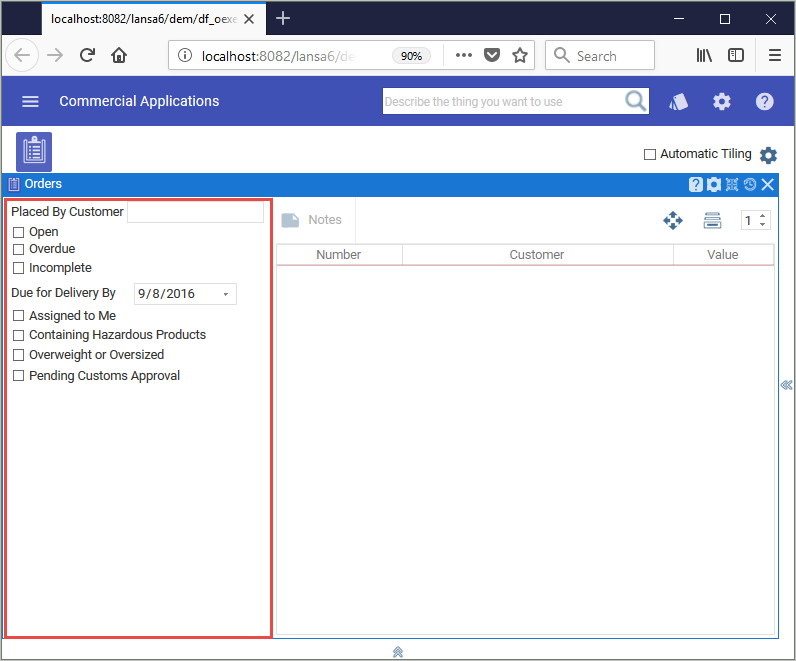Viewport: 796px width, 661px height.
Task: Open a new browser tab
Action: 283,19
